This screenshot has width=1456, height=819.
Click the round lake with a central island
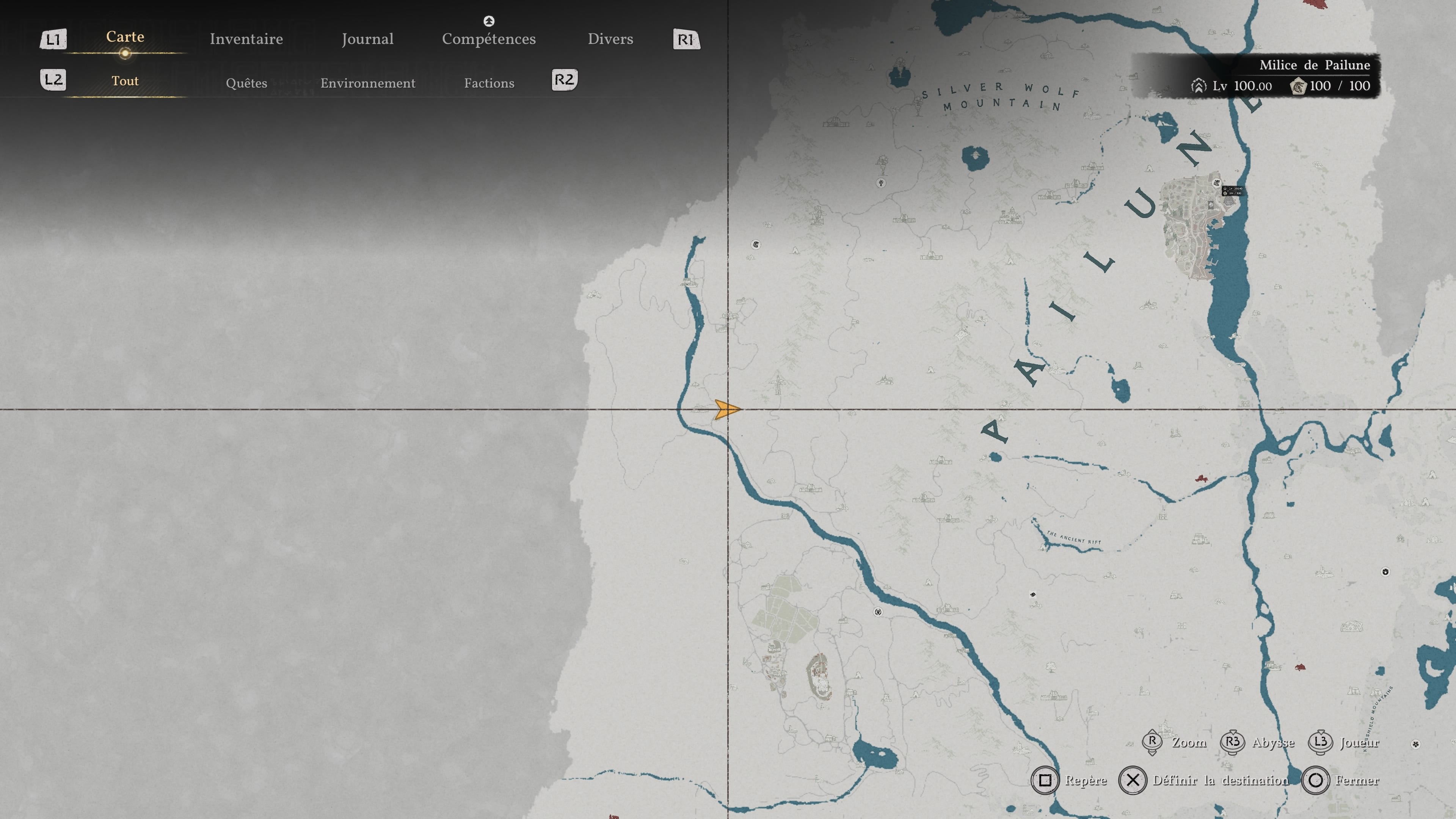[x=975, y=157]
